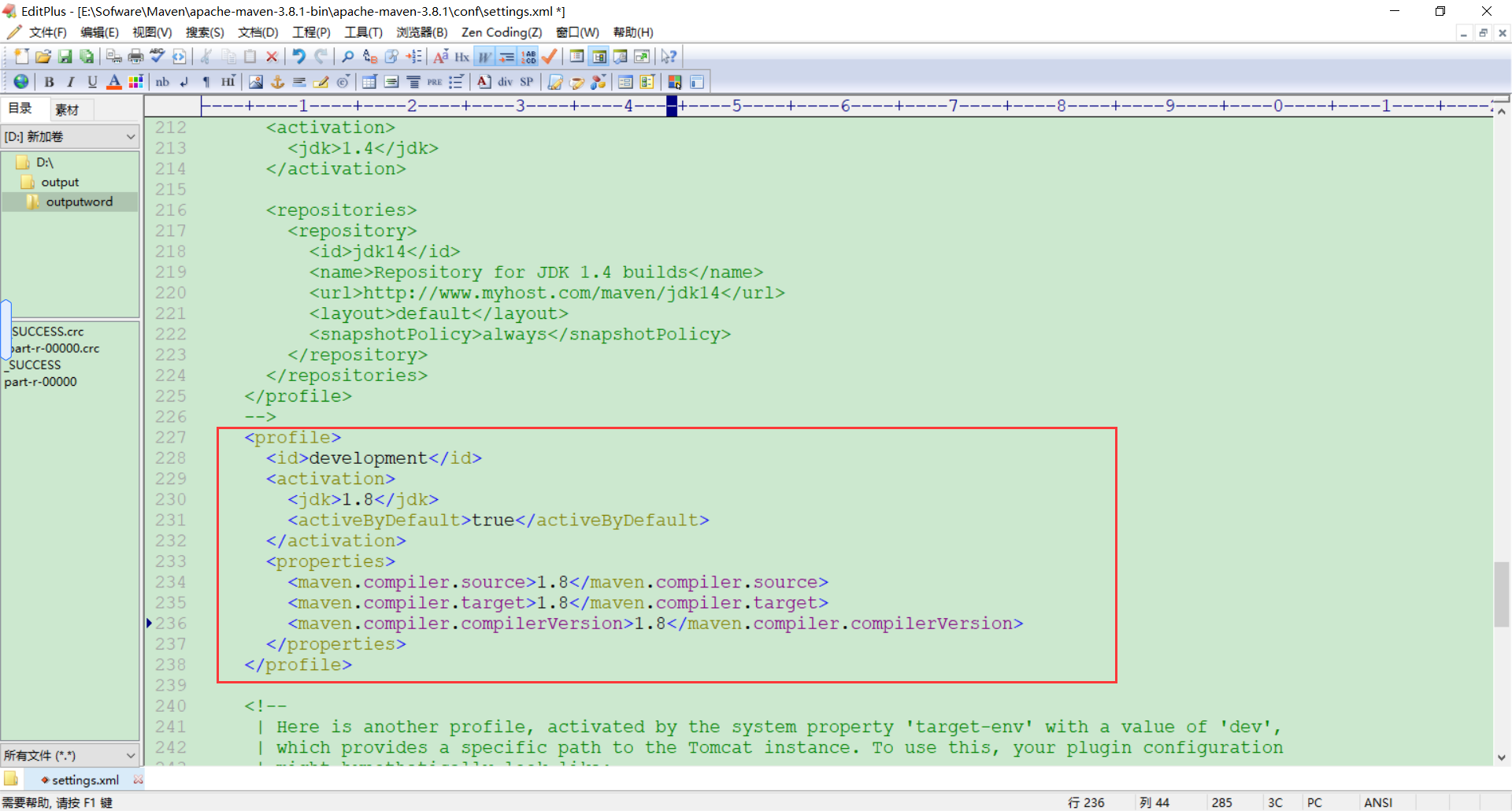Image resolution: width=1512 pixels, height=811 pixels.
Task: Undo the last edit with the blue arrow
Action: (299, 57)
